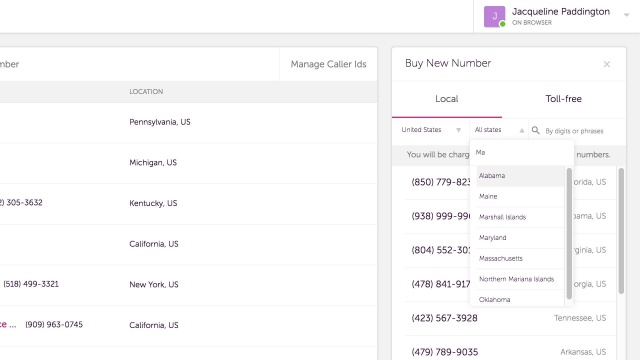Click the states dropdown list scrollbar

pos(569,233)
